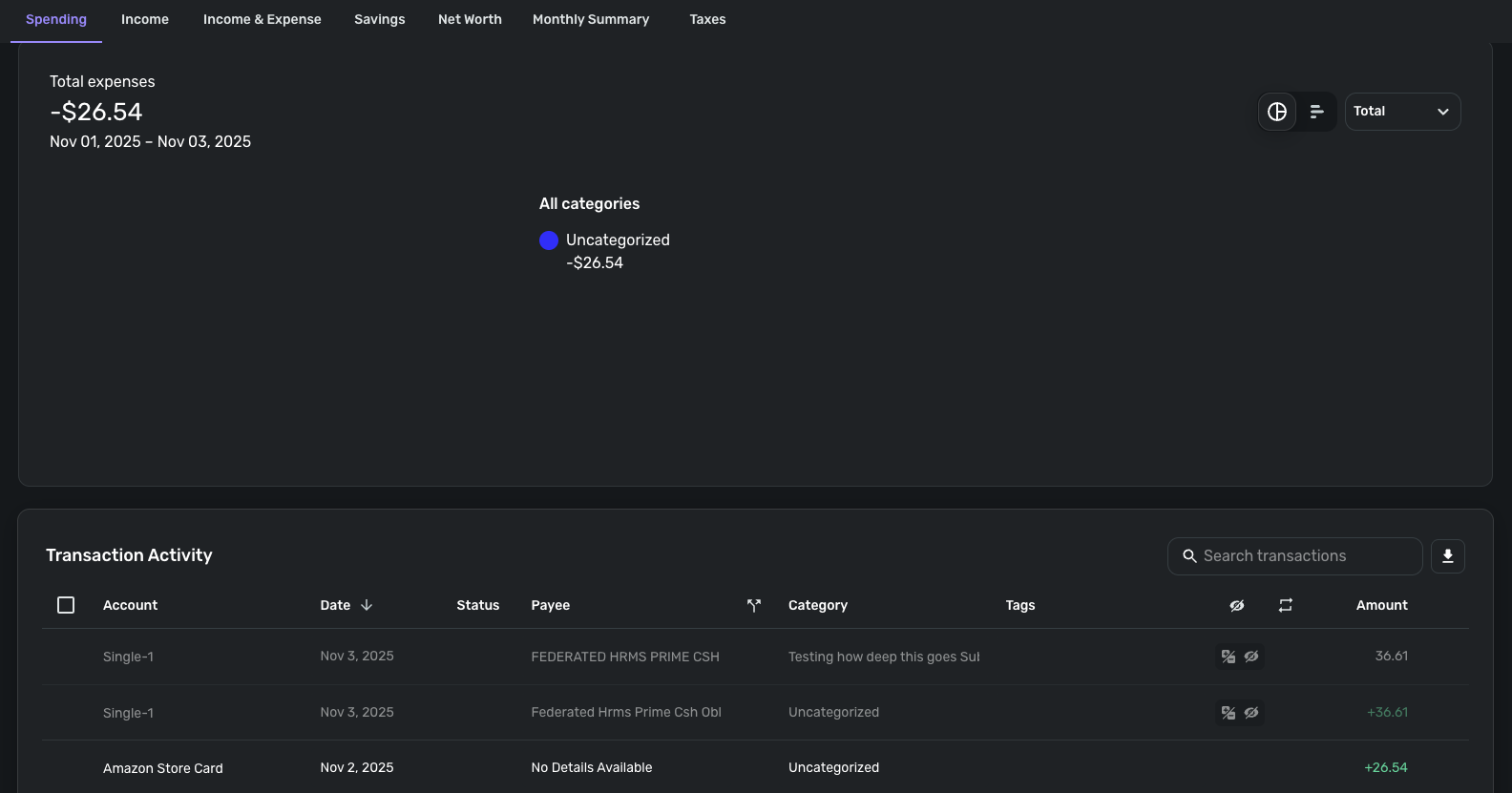Screen dimensions: 1512x793
Task: Toggle visibility of Federated Hrms Prime Csh Obl
Action: click(x=1251, y=713)
